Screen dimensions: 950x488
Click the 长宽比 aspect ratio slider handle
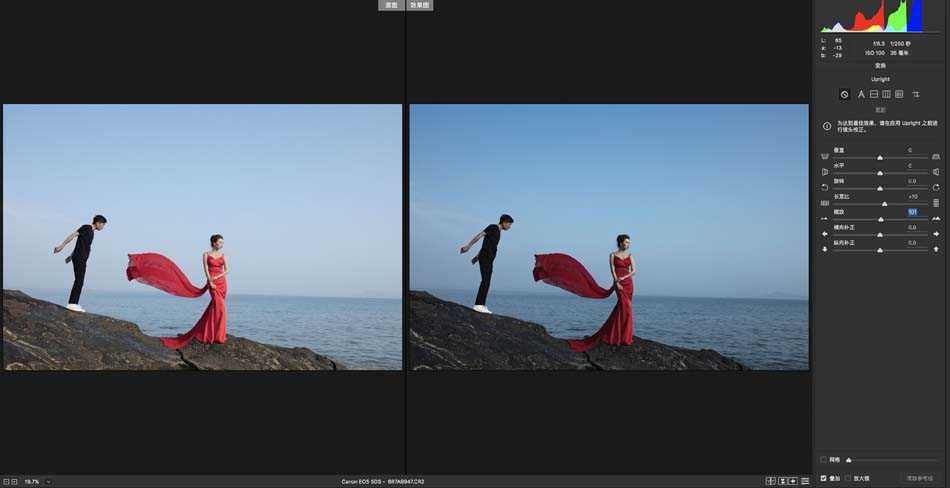click(884, 204)
